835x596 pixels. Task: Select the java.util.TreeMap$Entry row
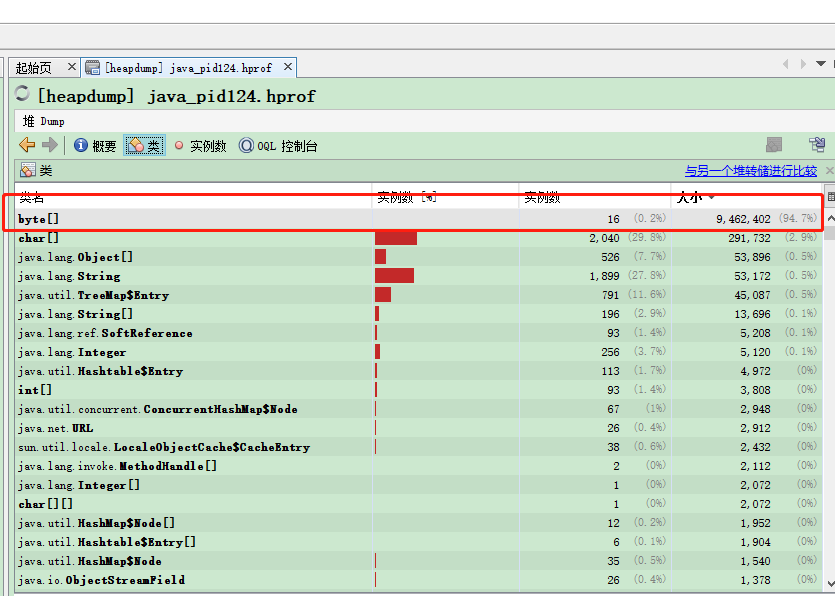419,295
